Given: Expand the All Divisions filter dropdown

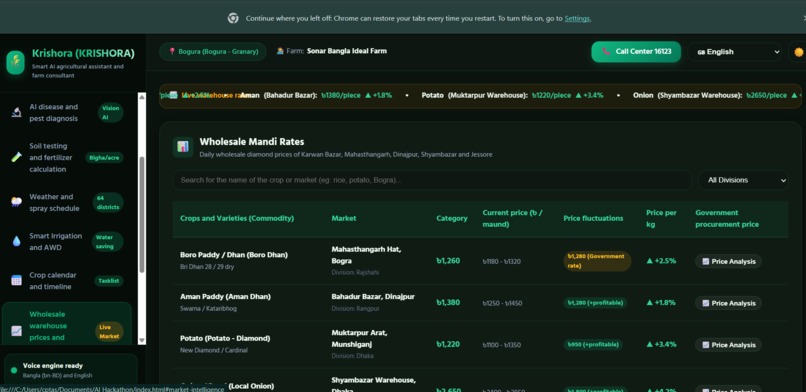Looking at the screenshot, I should click(743, 180).
